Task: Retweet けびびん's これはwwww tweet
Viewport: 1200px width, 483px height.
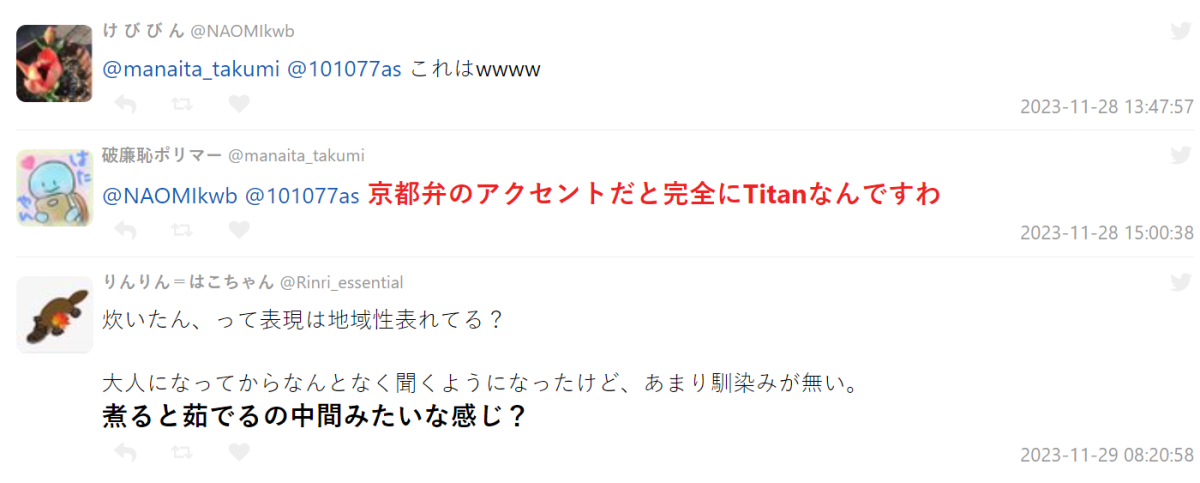Action: click(x=182, y=103)
